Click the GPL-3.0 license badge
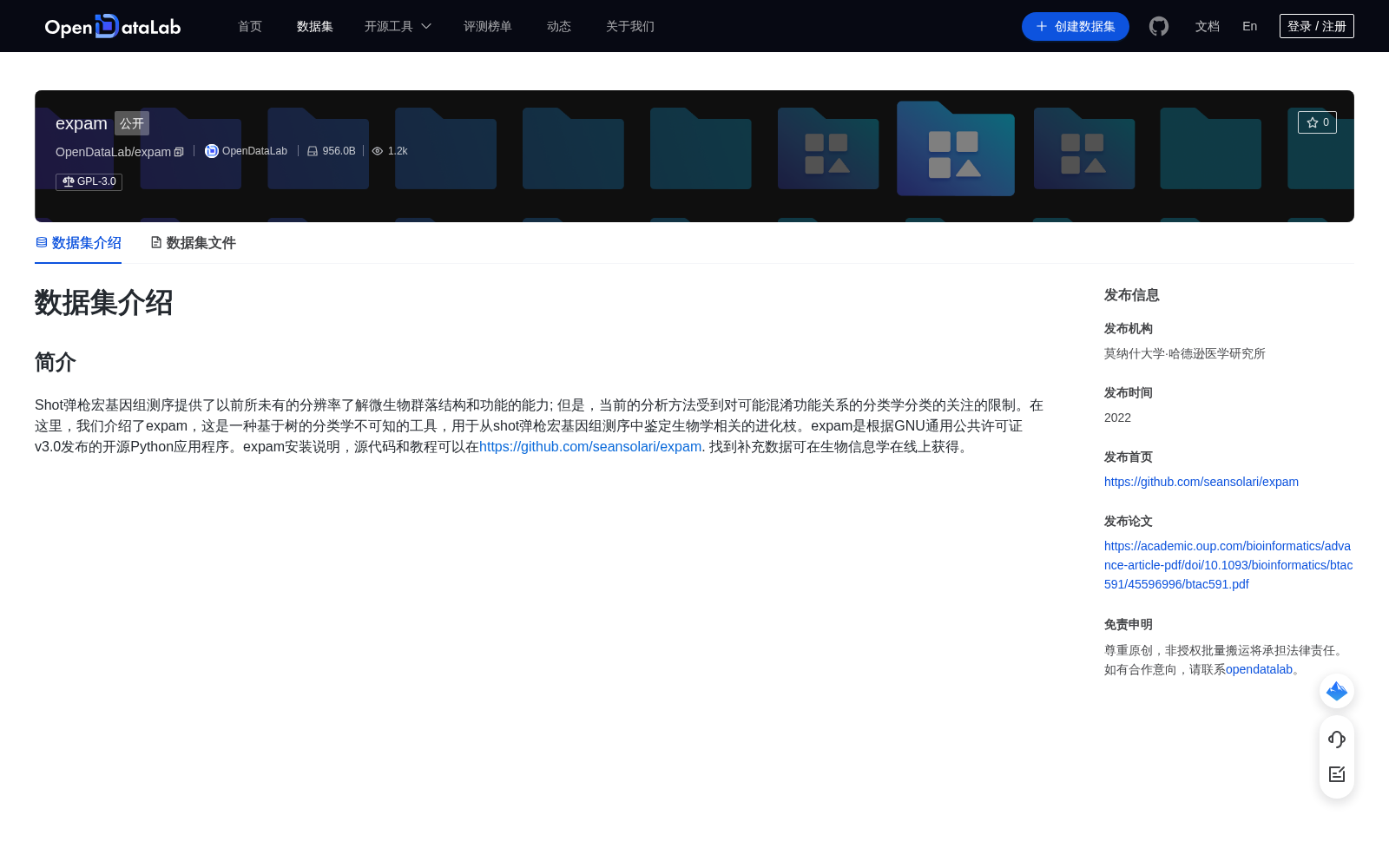This screenshot has width=1389, height=868. [x=89, y=181]
